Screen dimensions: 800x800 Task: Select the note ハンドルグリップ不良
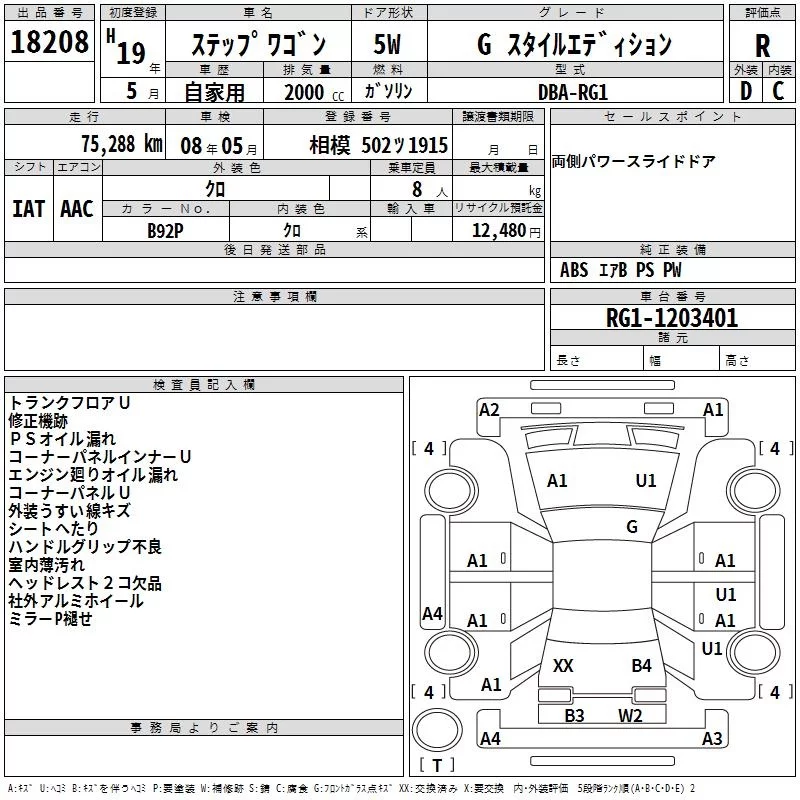[x=85, y=546]
